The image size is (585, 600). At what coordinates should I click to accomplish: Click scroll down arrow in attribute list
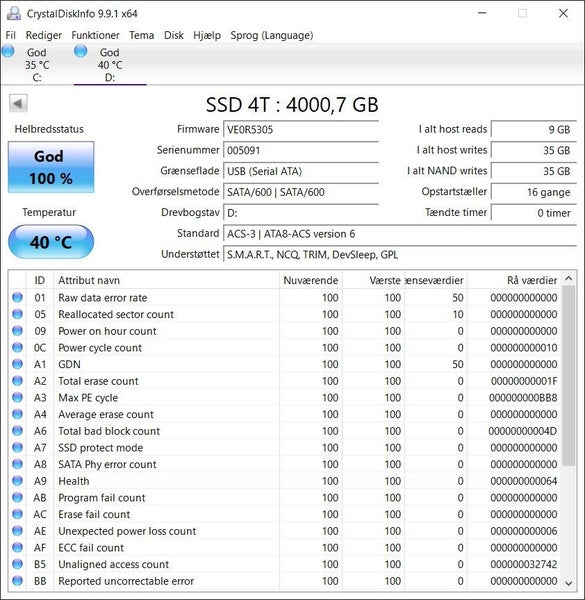[569, 583]
